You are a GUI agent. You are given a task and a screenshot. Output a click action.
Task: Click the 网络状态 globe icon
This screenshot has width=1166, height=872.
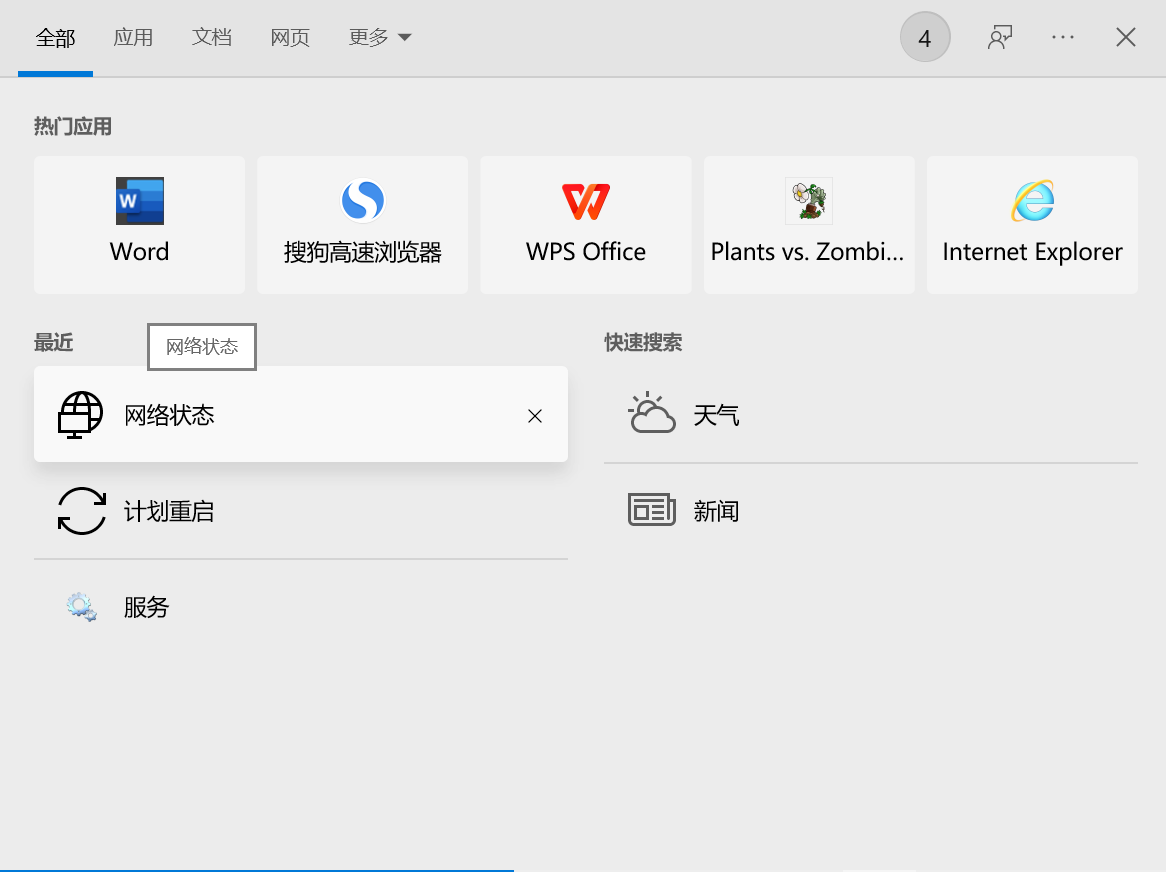coord(80,415)
